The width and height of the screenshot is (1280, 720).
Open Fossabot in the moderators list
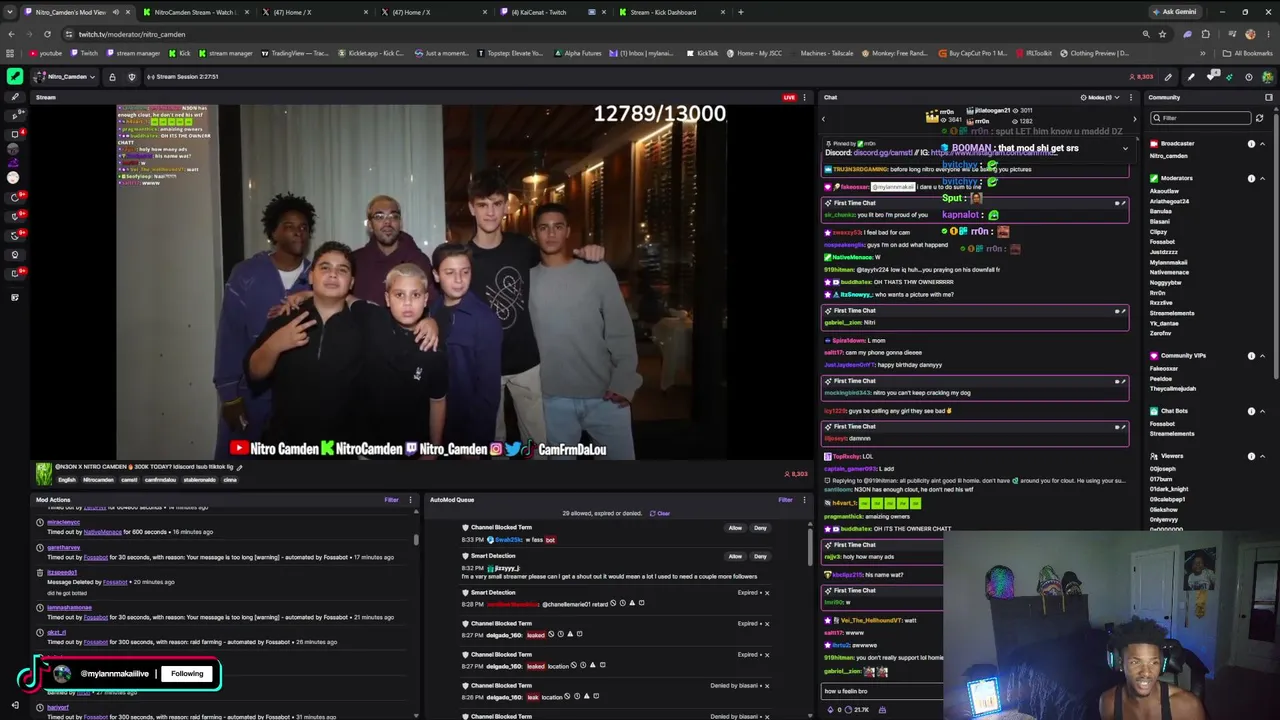pos(1162,241)
